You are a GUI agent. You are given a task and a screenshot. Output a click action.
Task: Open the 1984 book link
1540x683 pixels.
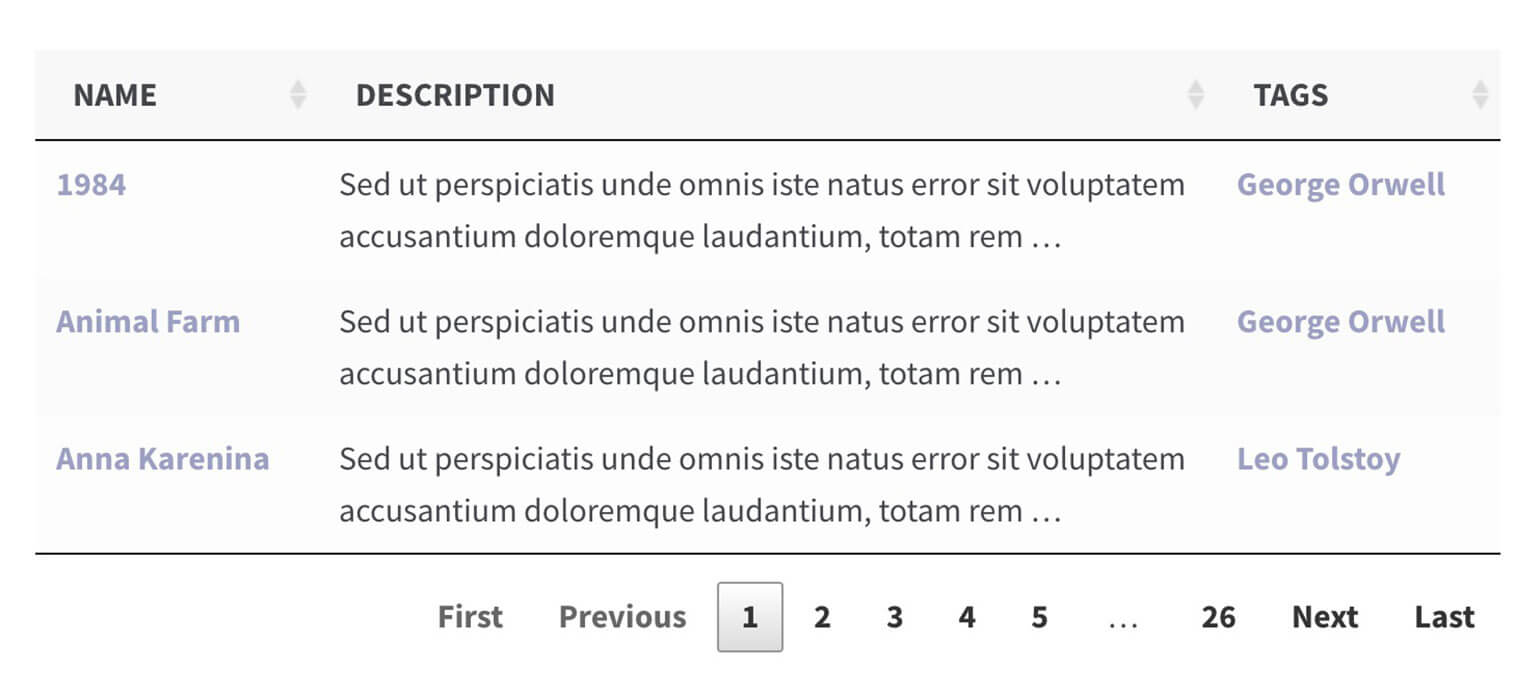(91, 185)
